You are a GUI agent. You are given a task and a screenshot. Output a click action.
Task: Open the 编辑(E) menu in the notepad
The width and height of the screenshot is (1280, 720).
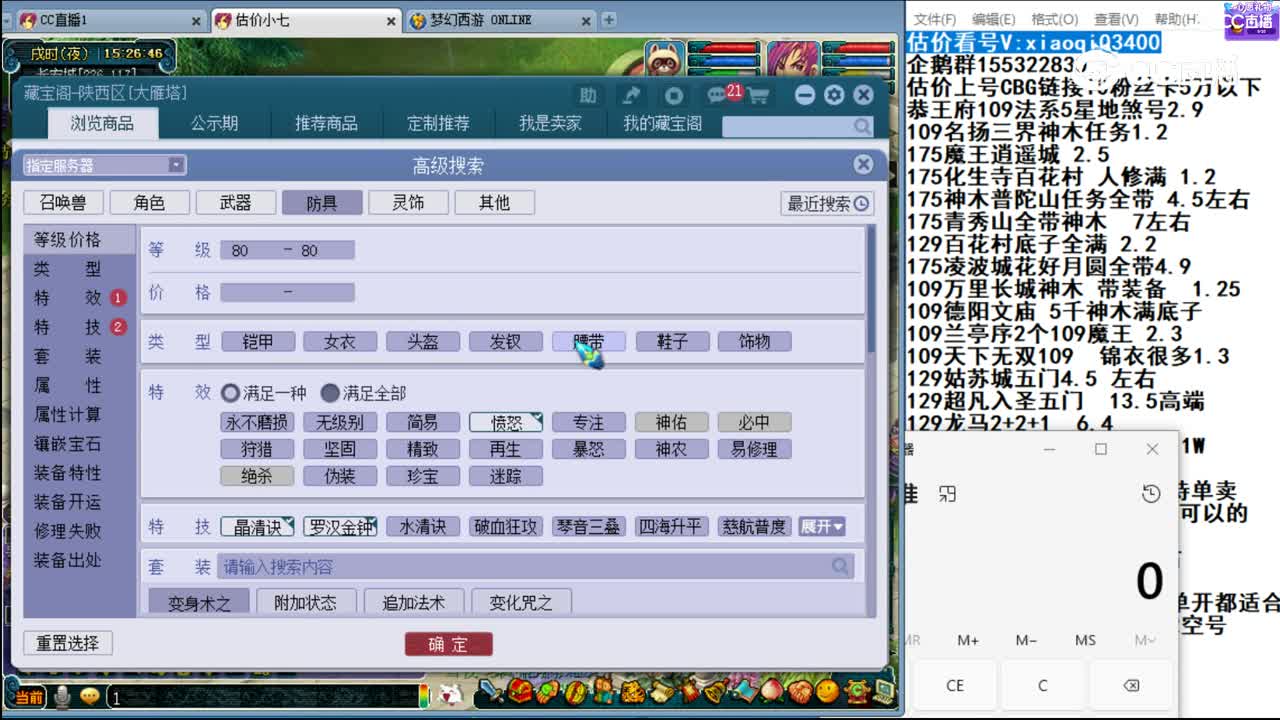pos(993,19)
